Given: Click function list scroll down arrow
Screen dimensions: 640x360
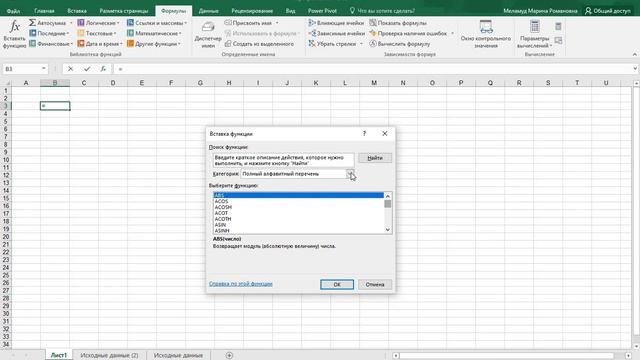Looking at the screenshot, I should click(x=388, y=230).
